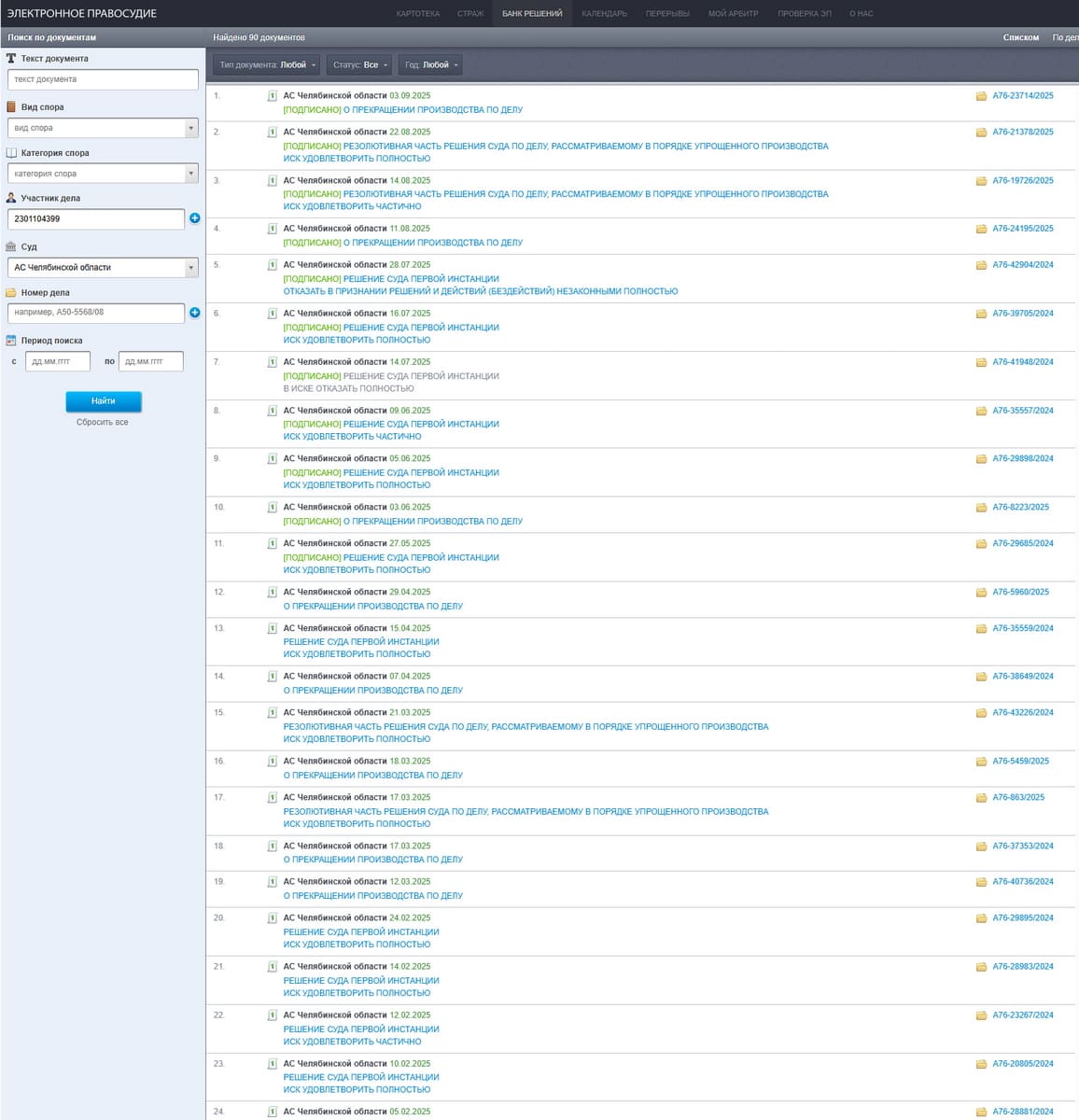Screen dimensions: 1079x1120
Task: Open the Календарь tab in top navigation
Action: tap(604, 14)
